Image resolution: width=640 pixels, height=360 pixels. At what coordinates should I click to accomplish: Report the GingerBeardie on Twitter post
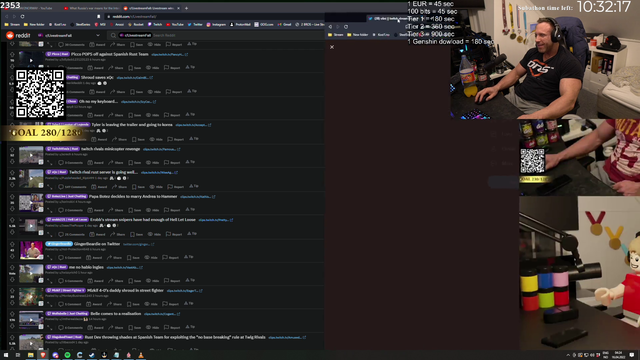[171, 258]
